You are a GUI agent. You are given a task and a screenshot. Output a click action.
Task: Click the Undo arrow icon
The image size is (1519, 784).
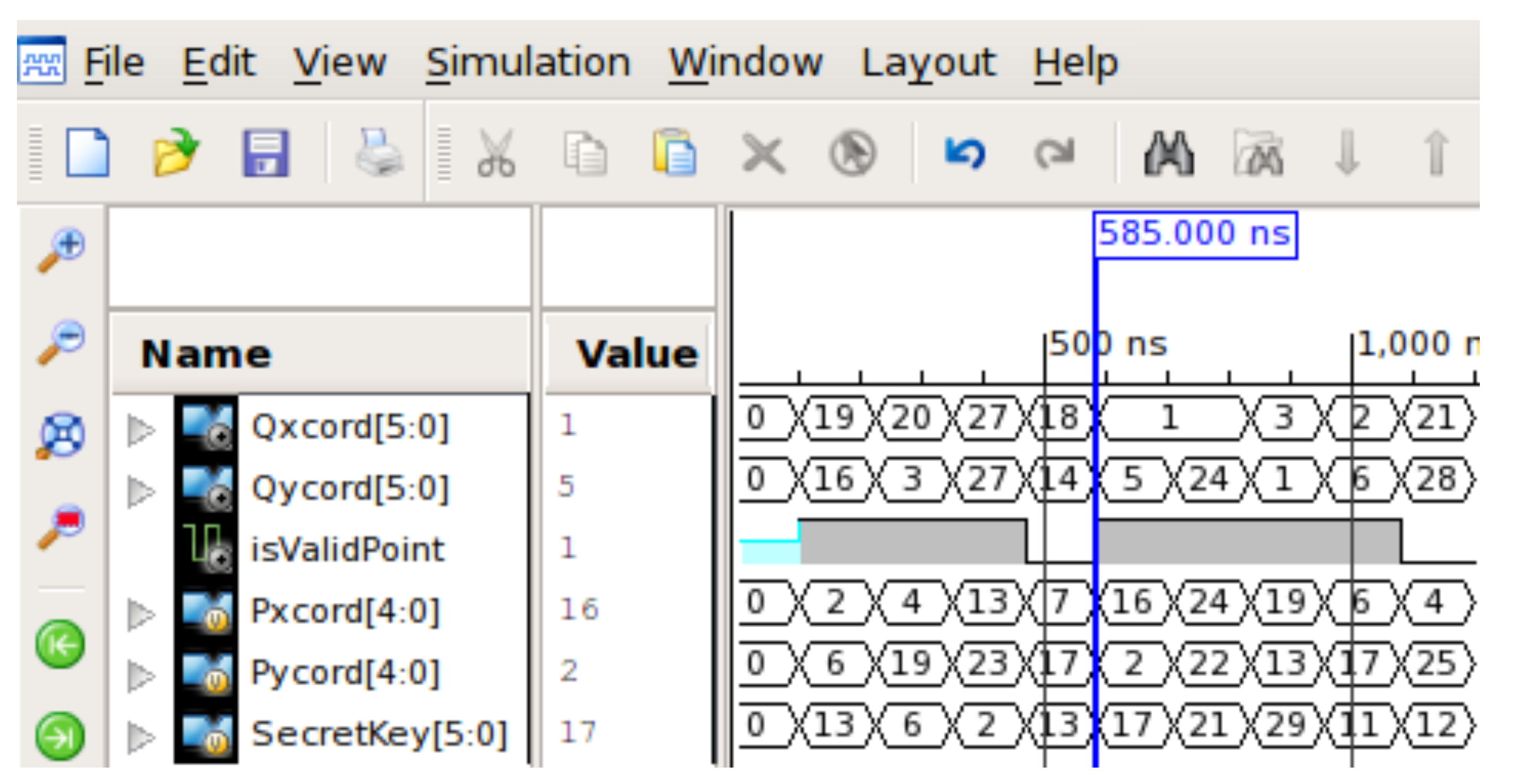[965, 153]
